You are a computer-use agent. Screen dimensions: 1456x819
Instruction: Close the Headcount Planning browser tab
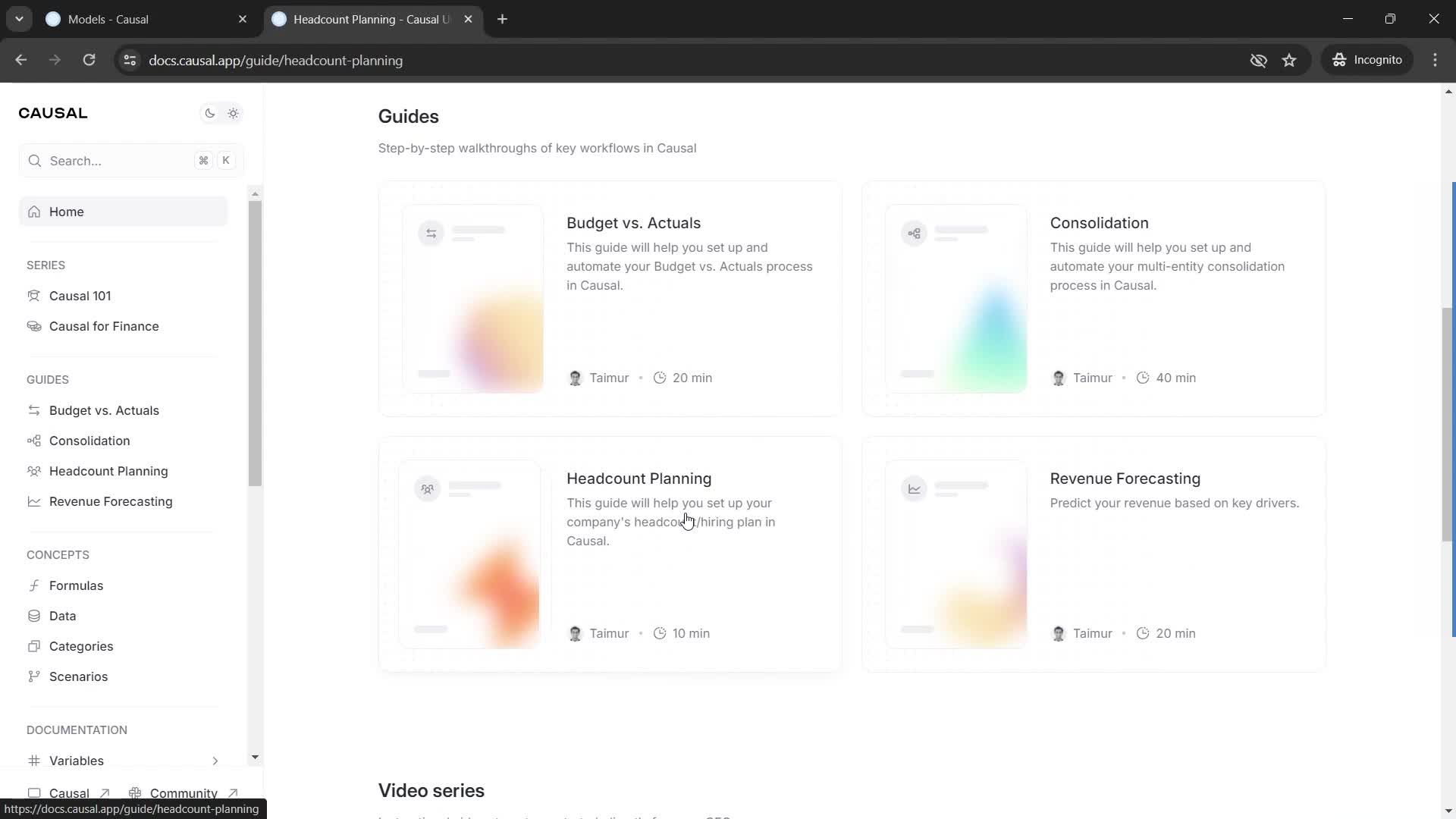pos(468,20)
